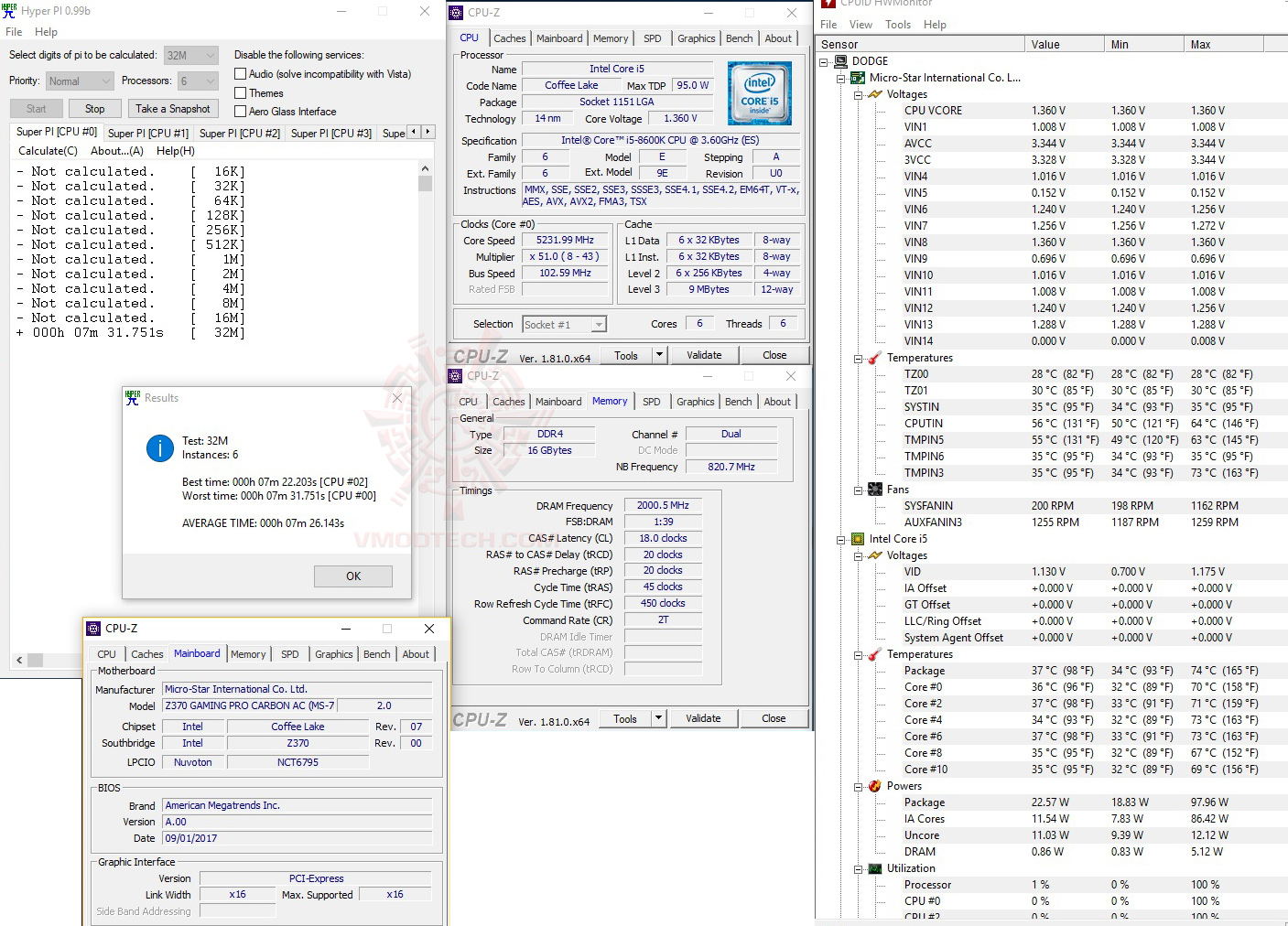Open the Socket #1 selection dropdown

[597, 324]
